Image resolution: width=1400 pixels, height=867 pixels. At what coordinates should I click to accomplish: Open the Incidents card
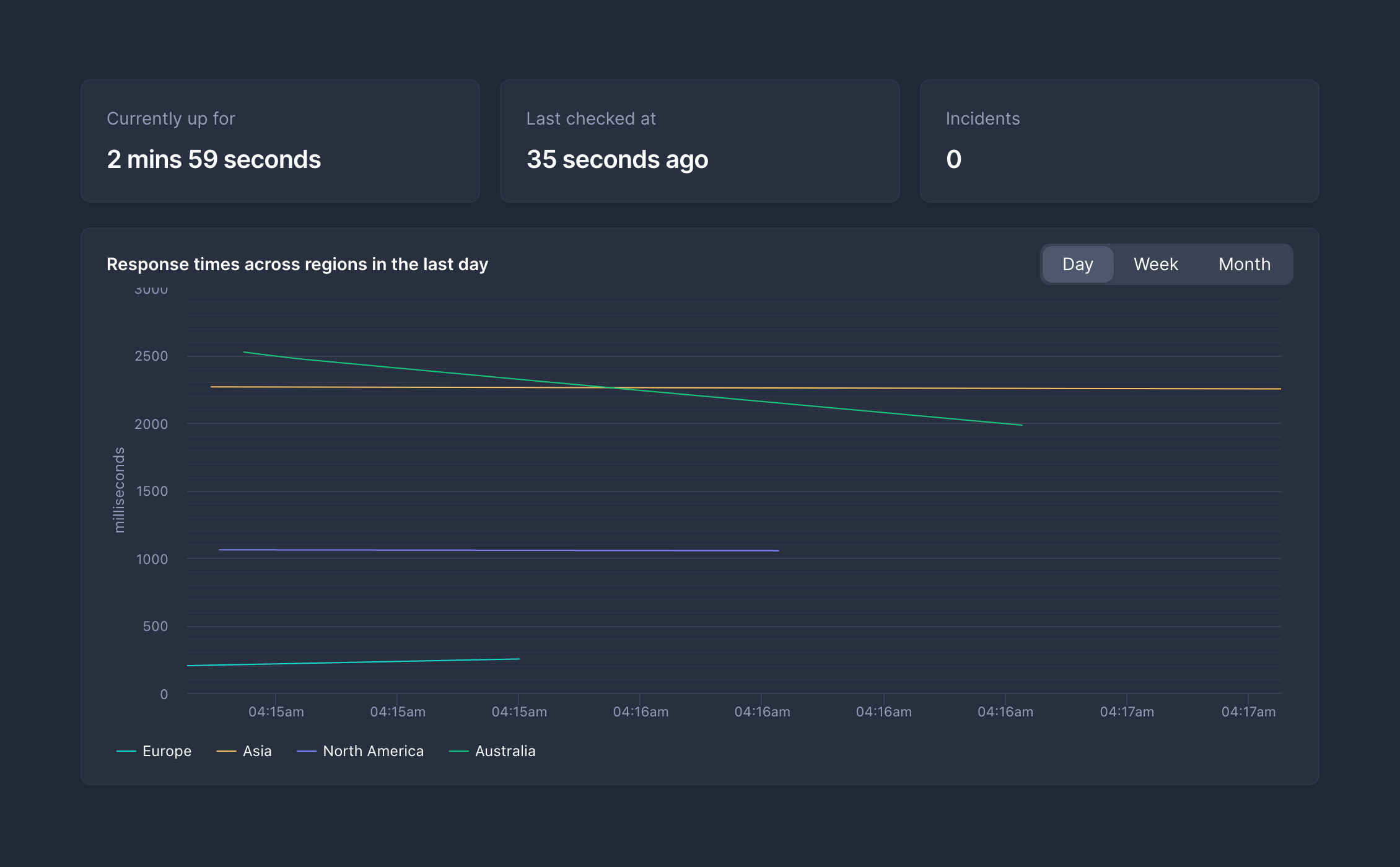tap(1119, 141)
